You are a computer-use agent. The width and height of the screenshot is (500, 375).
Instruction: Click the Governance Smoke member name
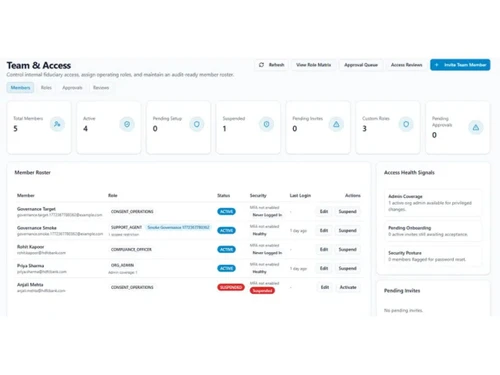(x=37, y=228)
